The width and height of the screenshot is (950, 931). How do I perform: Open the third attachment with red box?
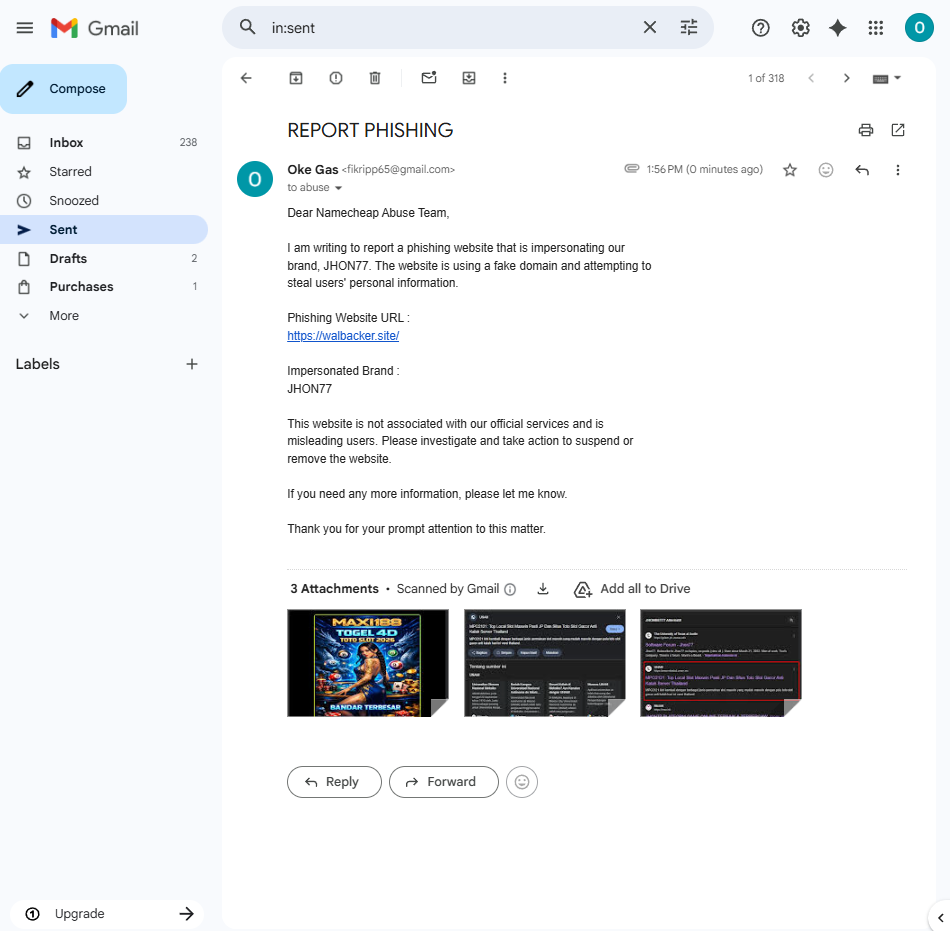coord(721,663)
